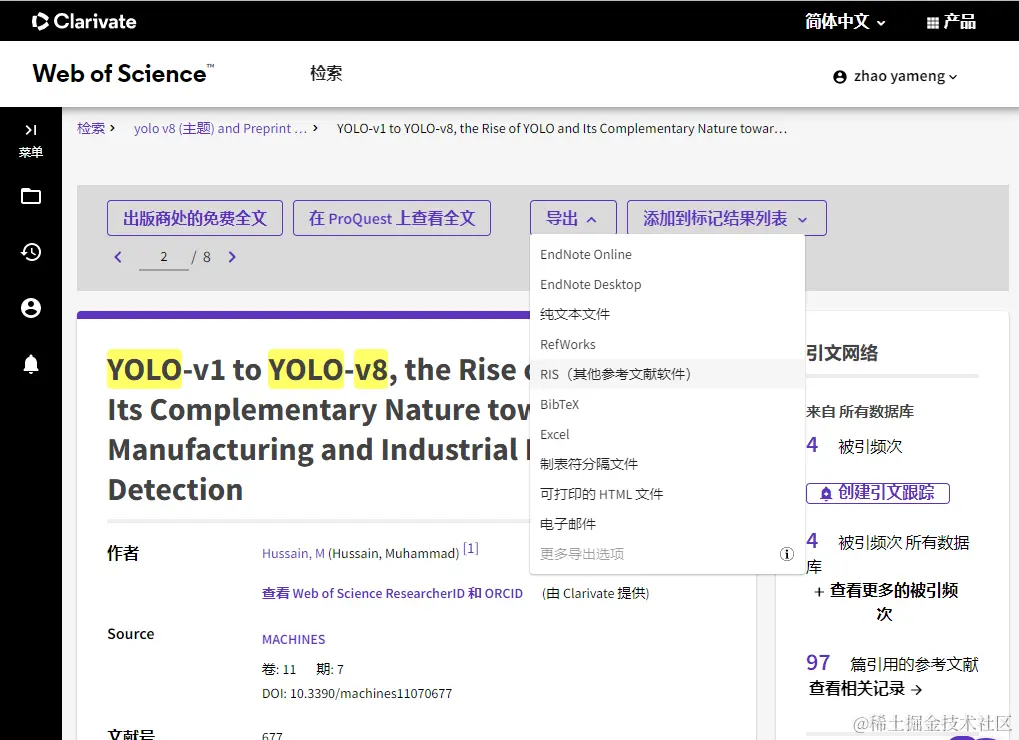Open the zhao yameng account dropdown
1019x740 pixels.
point(895,77)
